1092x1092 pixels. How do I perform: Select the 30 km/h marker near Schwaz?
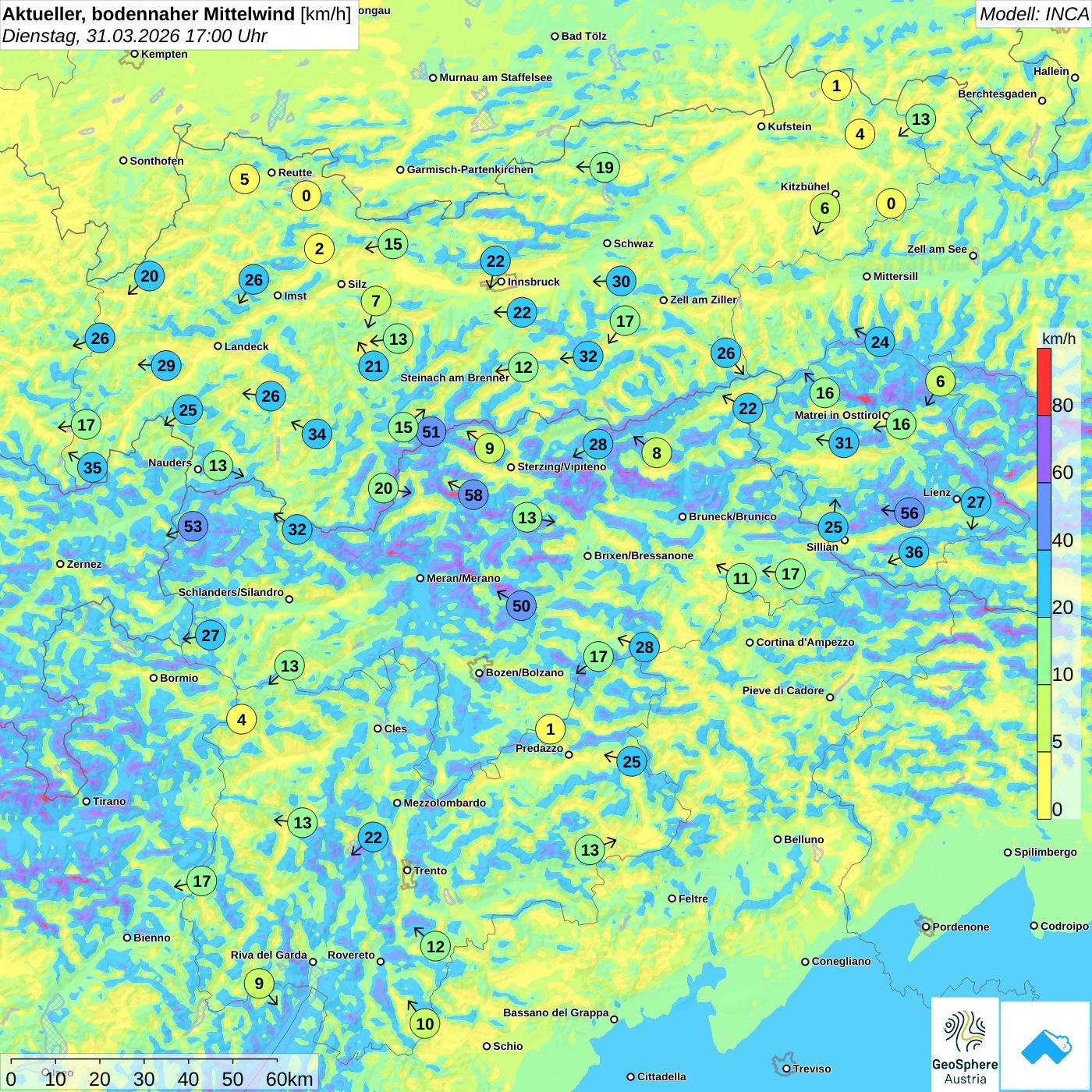pos(621,282)
